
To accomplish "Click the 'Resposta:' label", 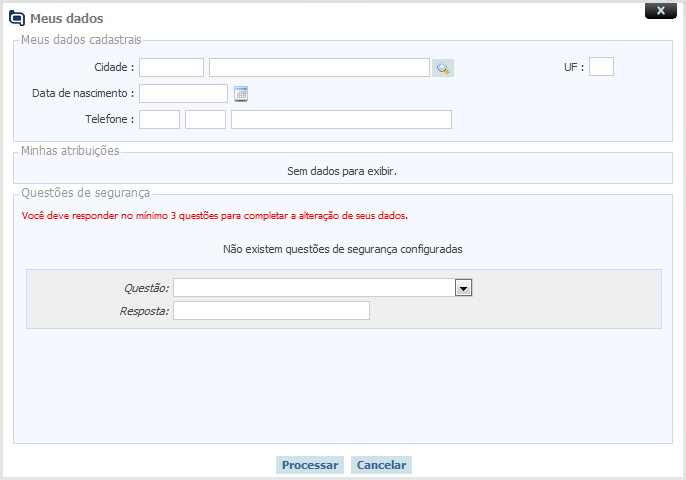I will click(x=144, y=311).
